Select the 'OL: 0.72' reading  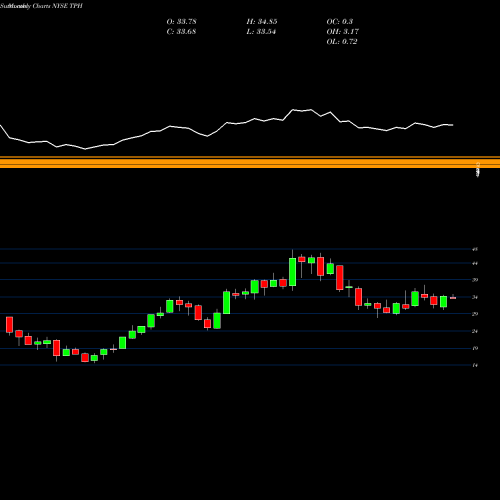click(342, 42)
